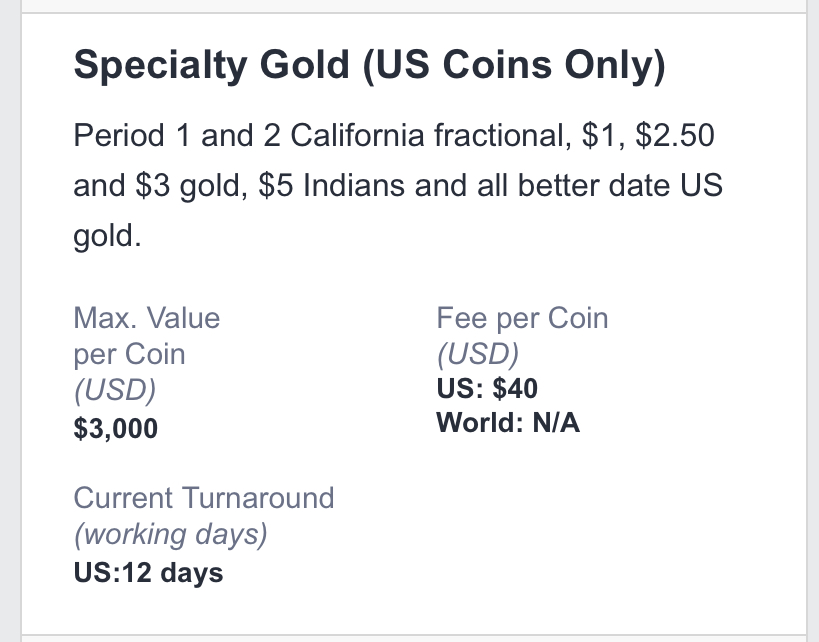The height and width of the screenshot is (642, 819).
Task: Click the better date US text
Action: (x=620, y=185)
